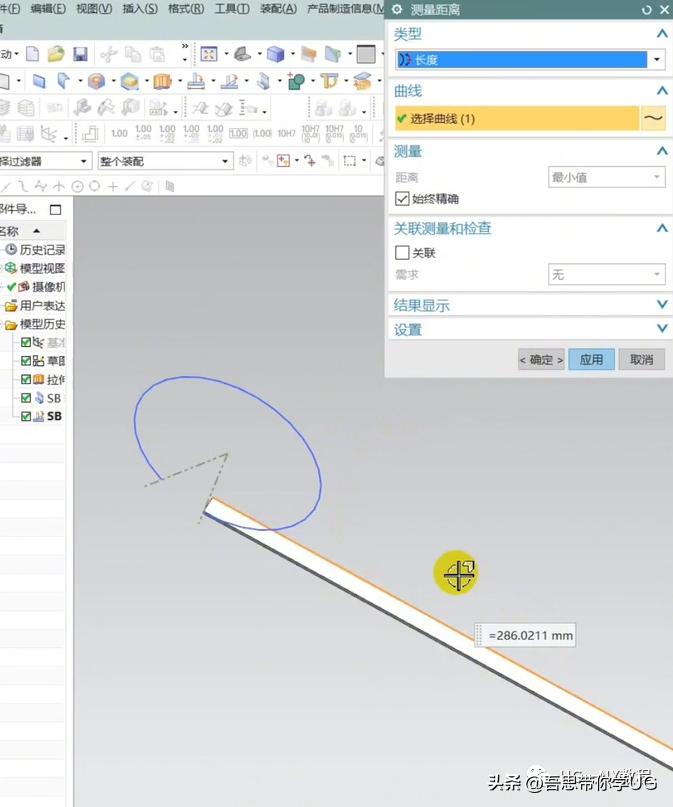Enable the 关联 checkbox
The image size is (673, 807).
click(x=402, y=253)
